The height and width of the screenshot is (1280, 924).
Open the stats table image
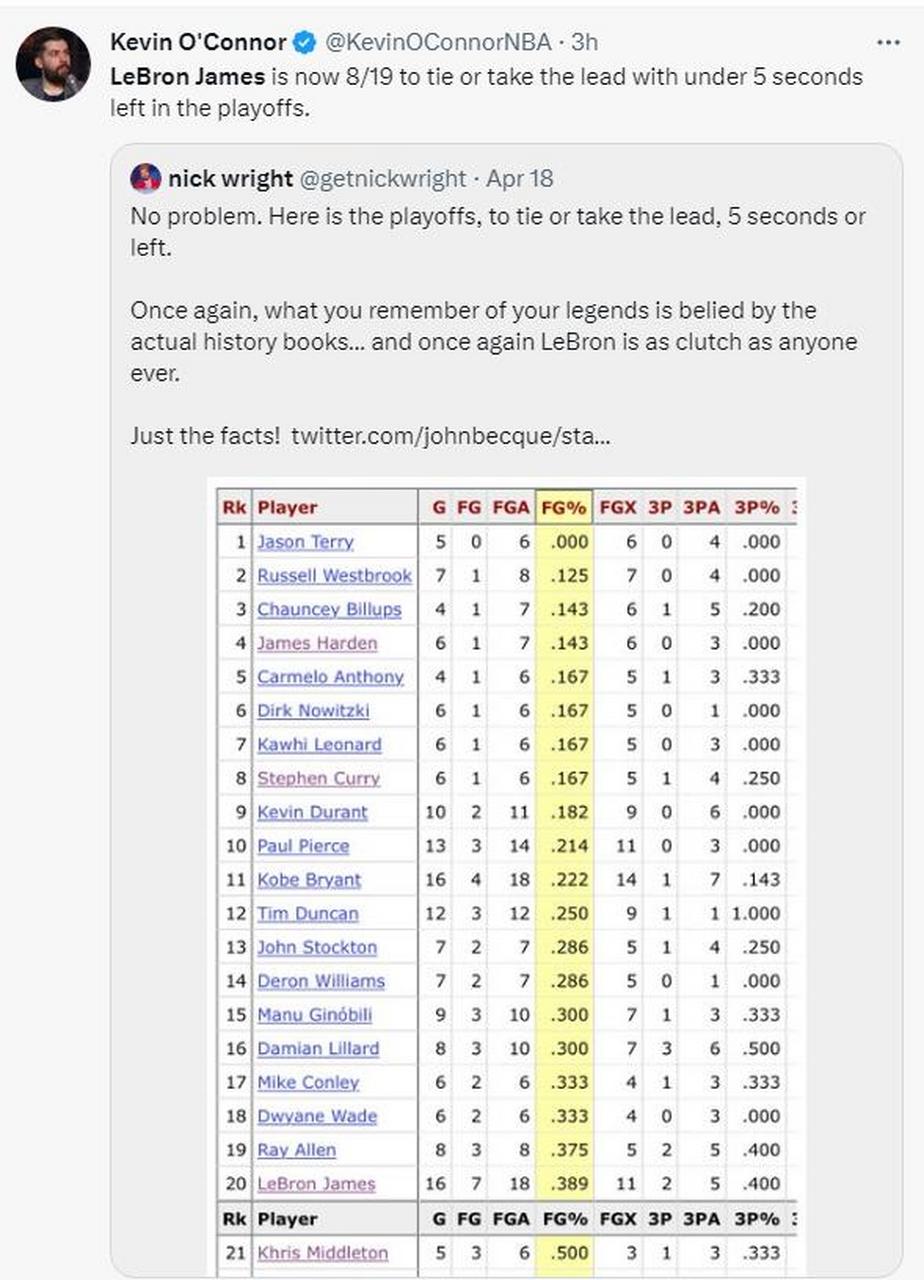point(507,876)
